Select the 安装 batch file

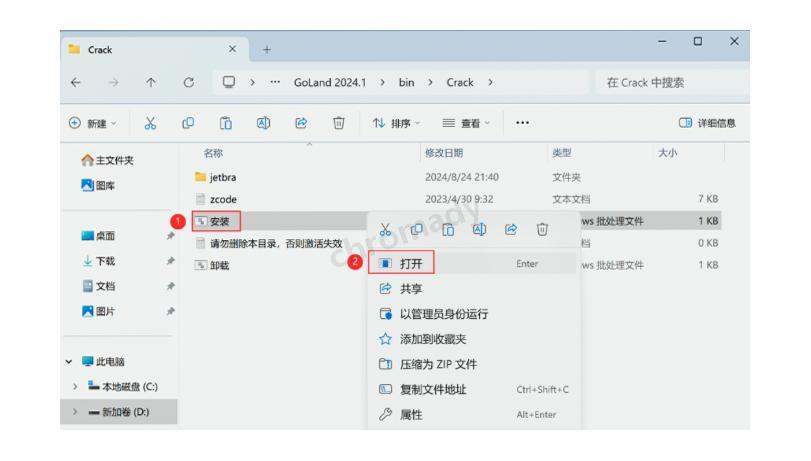click(x=213, y=221)
